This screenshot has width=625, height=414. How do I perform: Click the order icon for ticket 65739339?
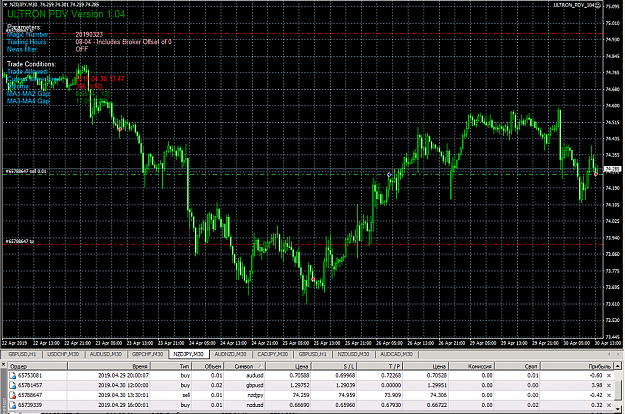tap(13, 405)
